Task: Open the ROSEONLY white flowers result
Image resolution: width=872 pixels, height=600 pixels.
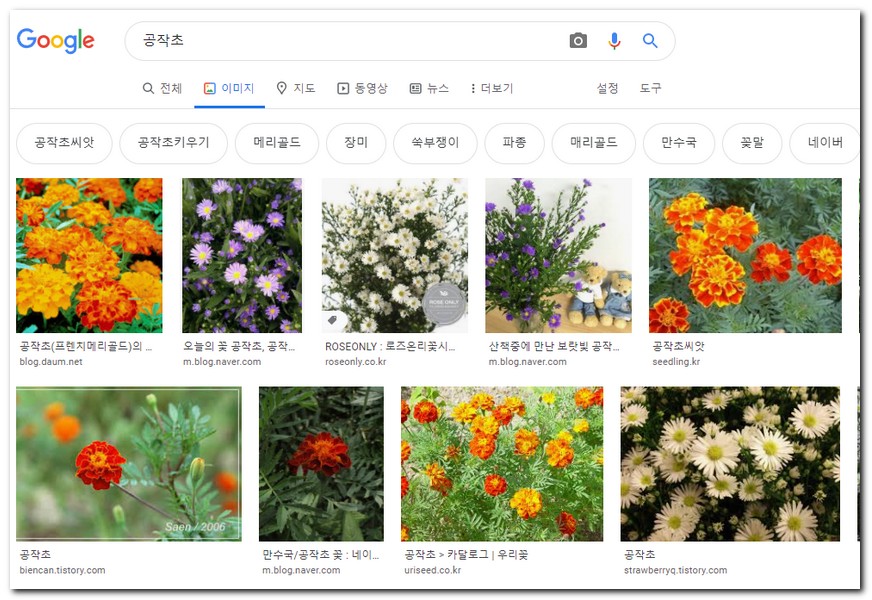Action: [394, 255]
